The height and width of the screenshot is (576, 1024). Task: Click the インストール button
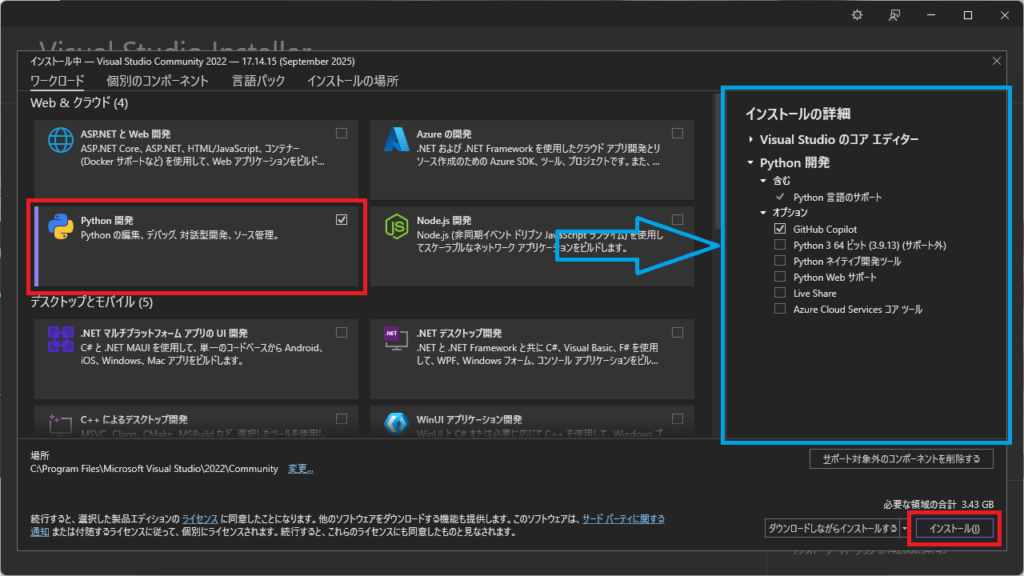click(954, 528)
